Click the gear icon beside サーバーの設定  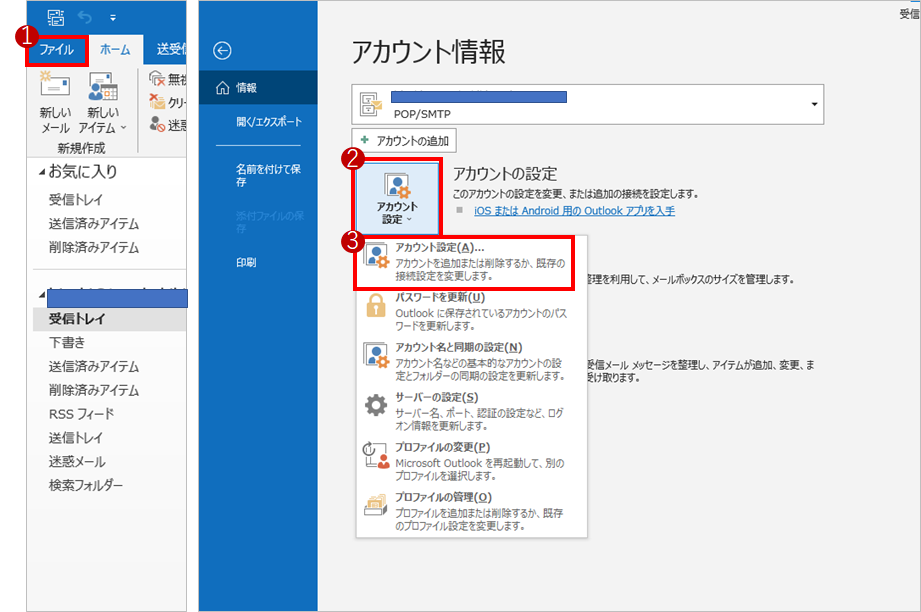pyautogui.click(x=376, y=405)
